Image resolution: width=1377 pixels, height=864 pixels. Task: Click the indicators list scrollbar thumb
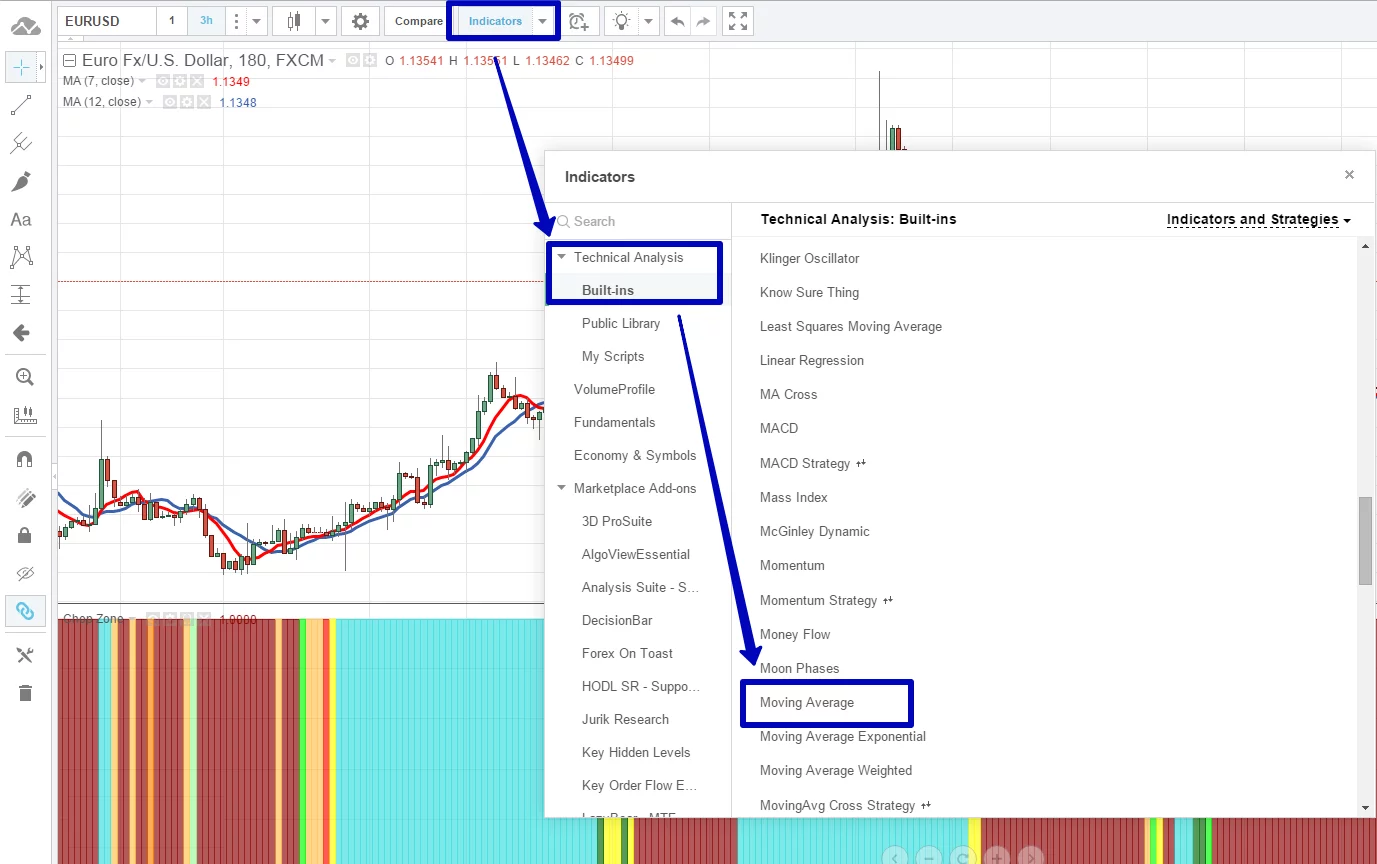[1365, 540]
